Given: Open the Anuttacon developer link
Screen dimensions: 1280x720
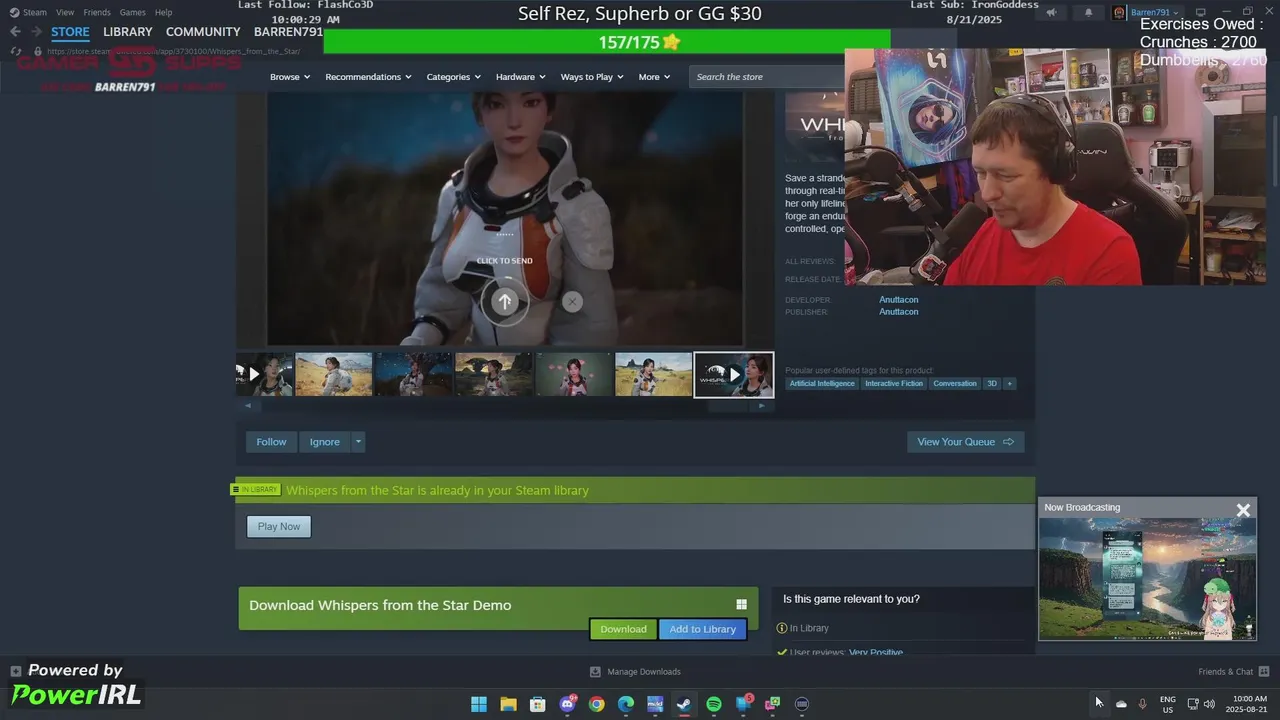Looking at the screenshot, I should [x=898, y=300].
